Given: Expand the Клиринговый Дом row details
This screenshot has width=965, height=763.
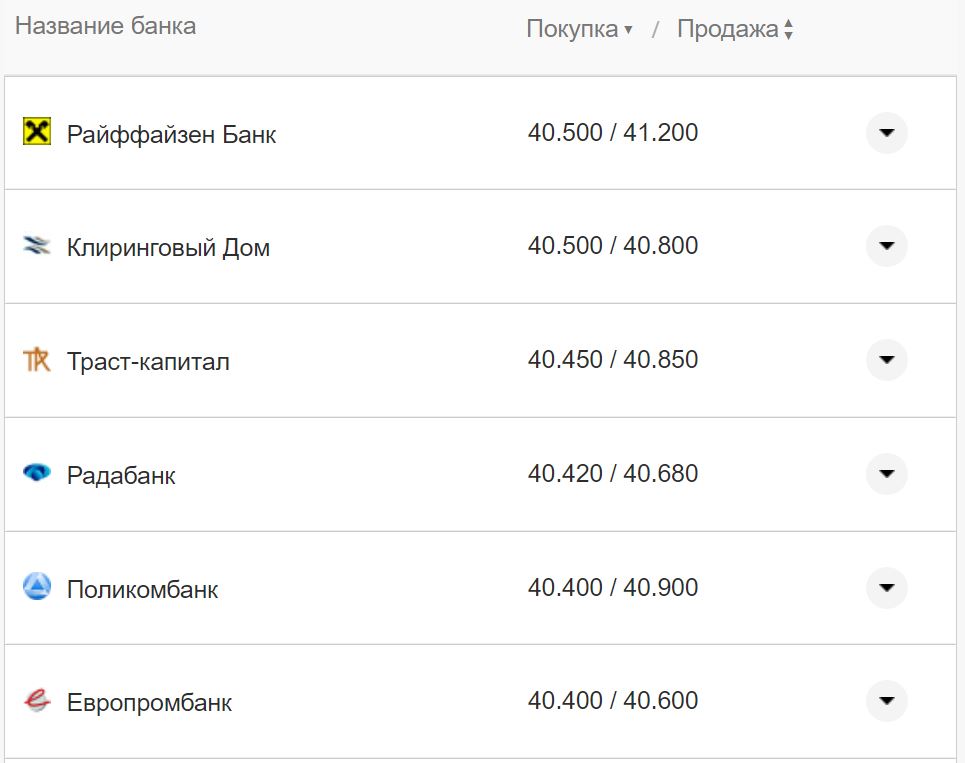Looking at the screenshot, I should pos(886,246).
